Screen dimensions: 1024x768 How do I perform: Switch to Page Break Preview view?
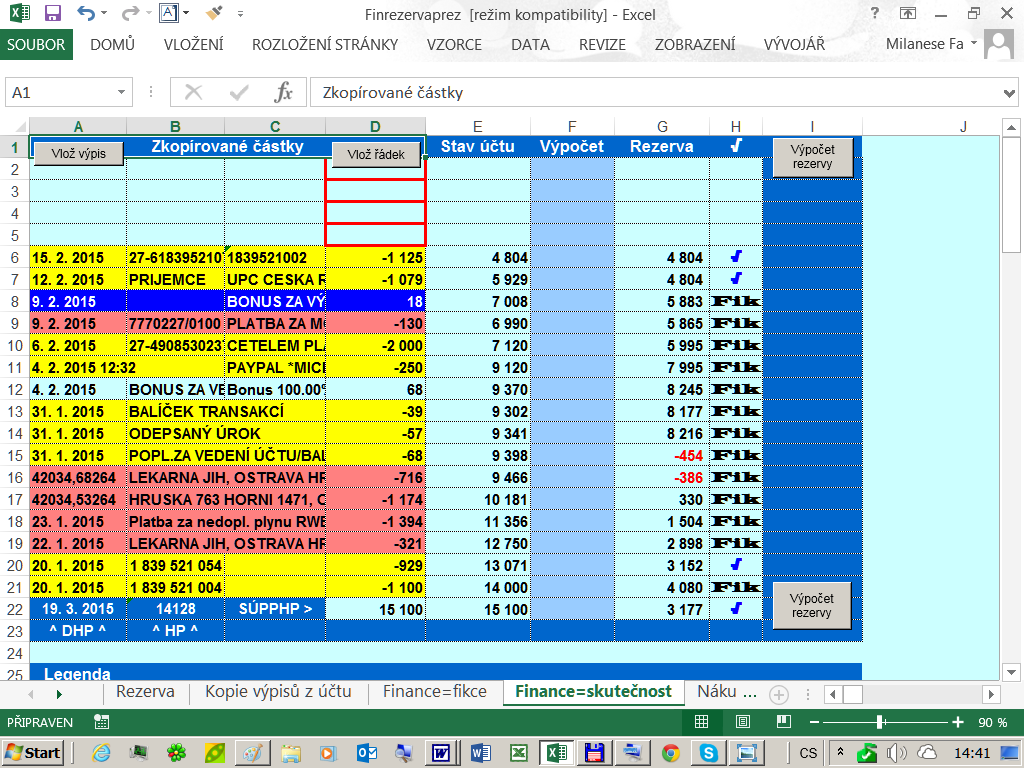pos(783,722)
